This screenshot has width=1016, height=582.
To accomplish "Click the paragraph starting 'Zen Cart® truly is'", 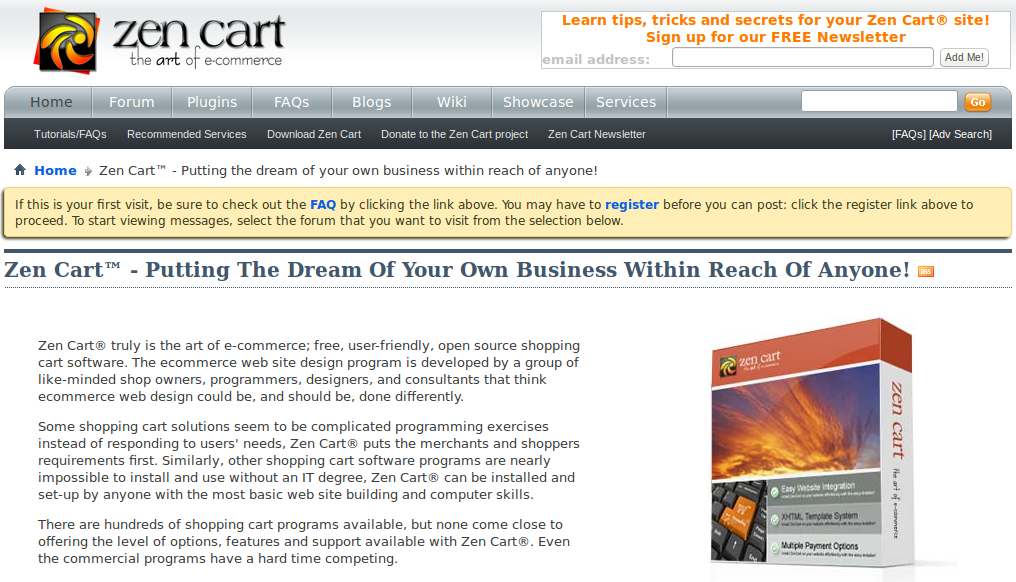I will click(308, 371).
